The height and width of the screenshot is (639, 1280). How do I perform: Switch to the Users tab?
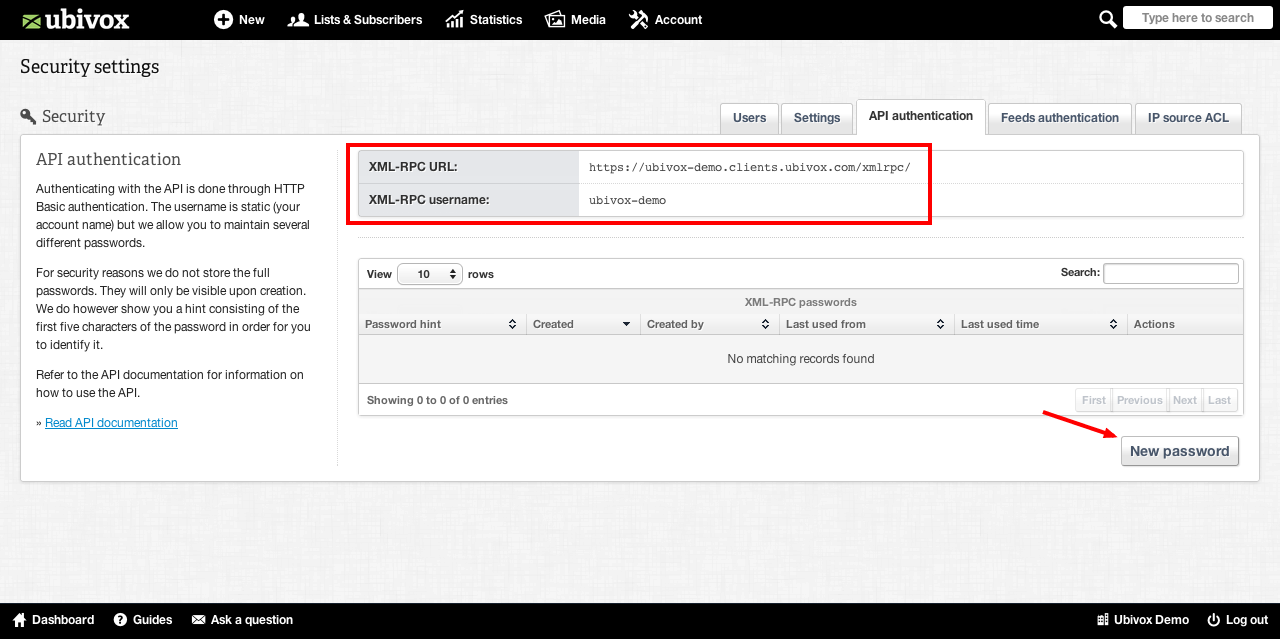pyautogui.click(x=749, y=118)
